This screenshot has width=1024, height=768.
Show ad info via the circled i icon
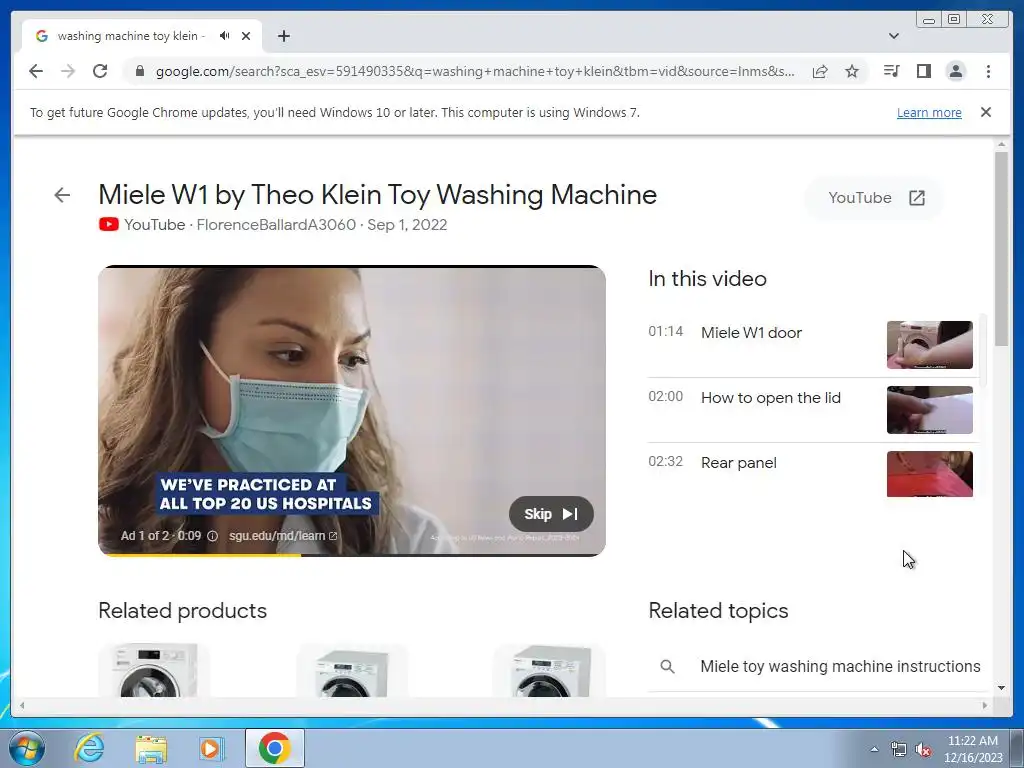coord(212,536)
